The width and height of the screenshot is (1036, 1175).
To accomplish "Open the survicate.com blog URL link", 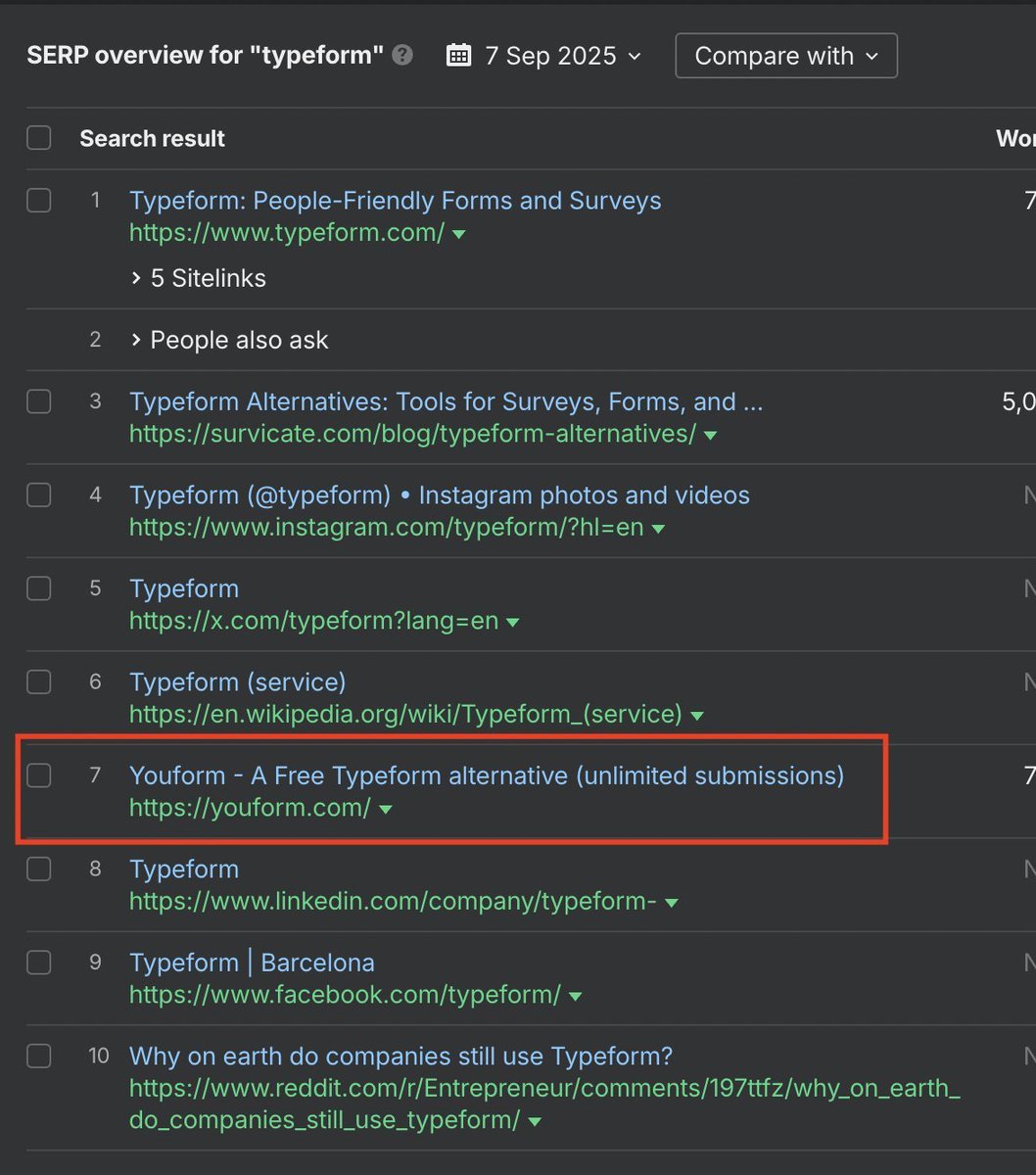I will coord(413,434).
